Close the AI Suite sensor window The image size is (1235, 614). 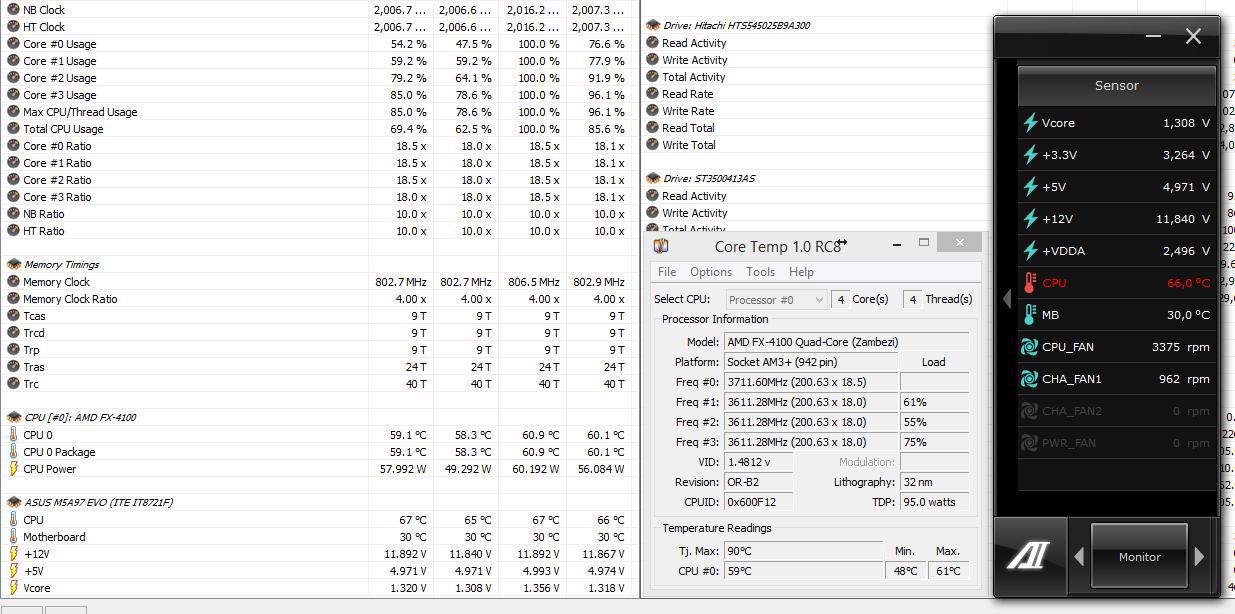1193,36
